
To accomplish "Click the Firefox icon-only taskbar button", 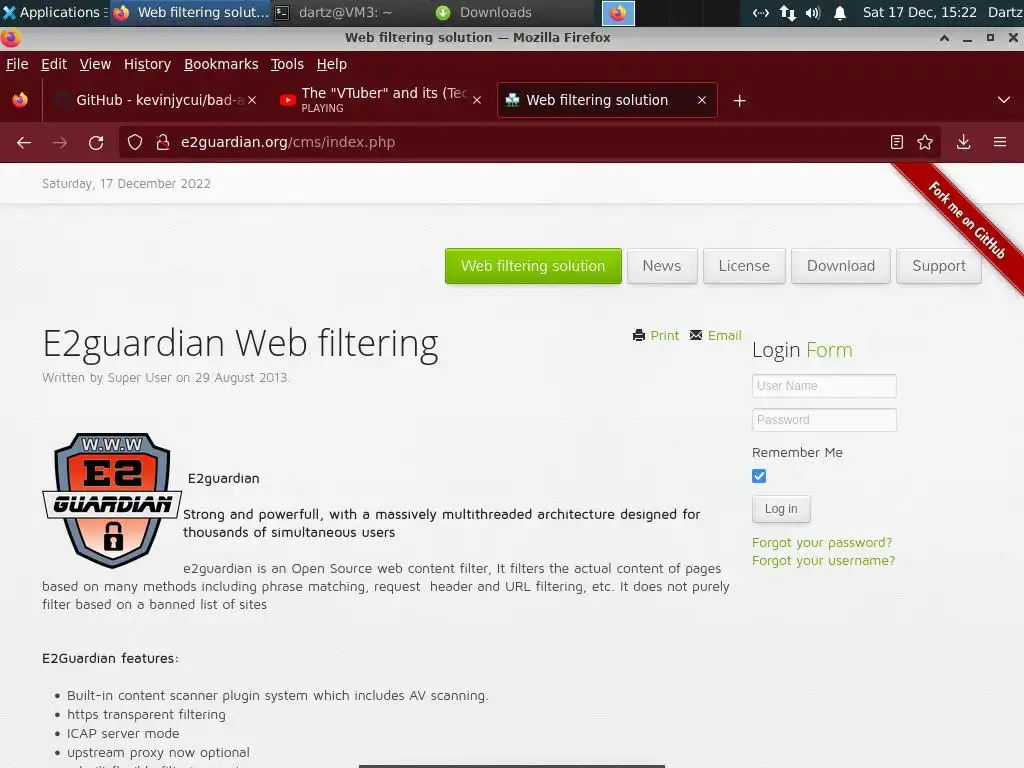I will tap(618, 13).
